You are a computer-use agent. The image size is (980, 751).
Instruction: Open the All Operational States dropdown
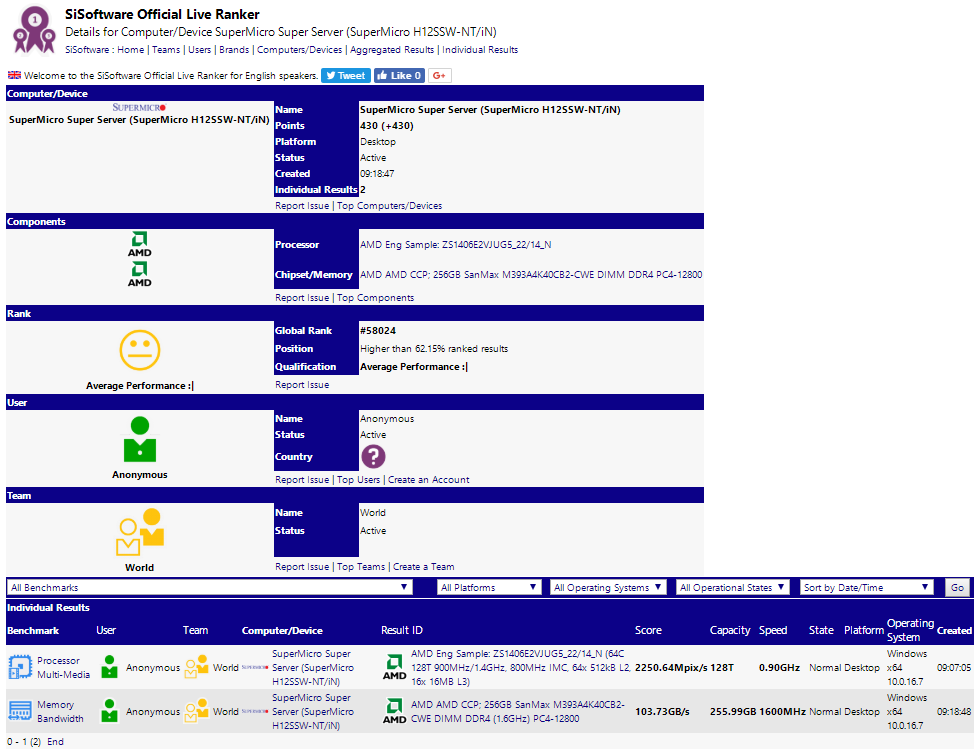point(732,587)
